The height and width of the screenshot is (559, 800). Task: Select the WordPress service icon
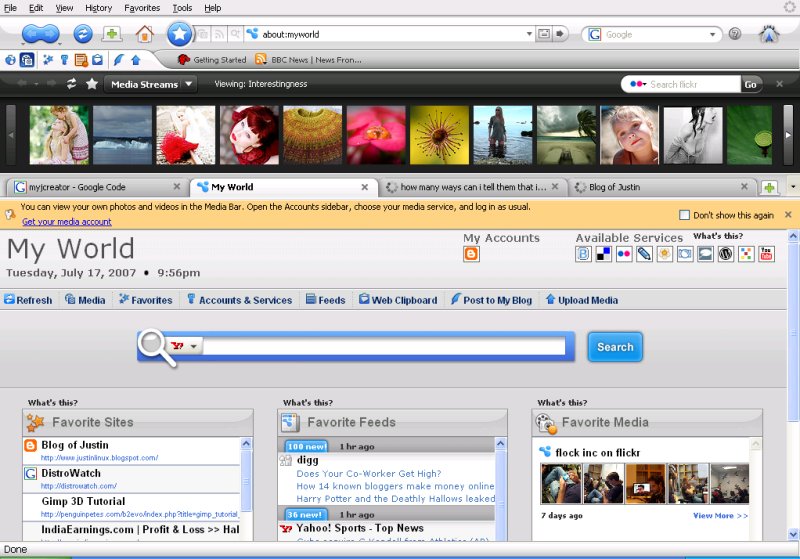726,254
